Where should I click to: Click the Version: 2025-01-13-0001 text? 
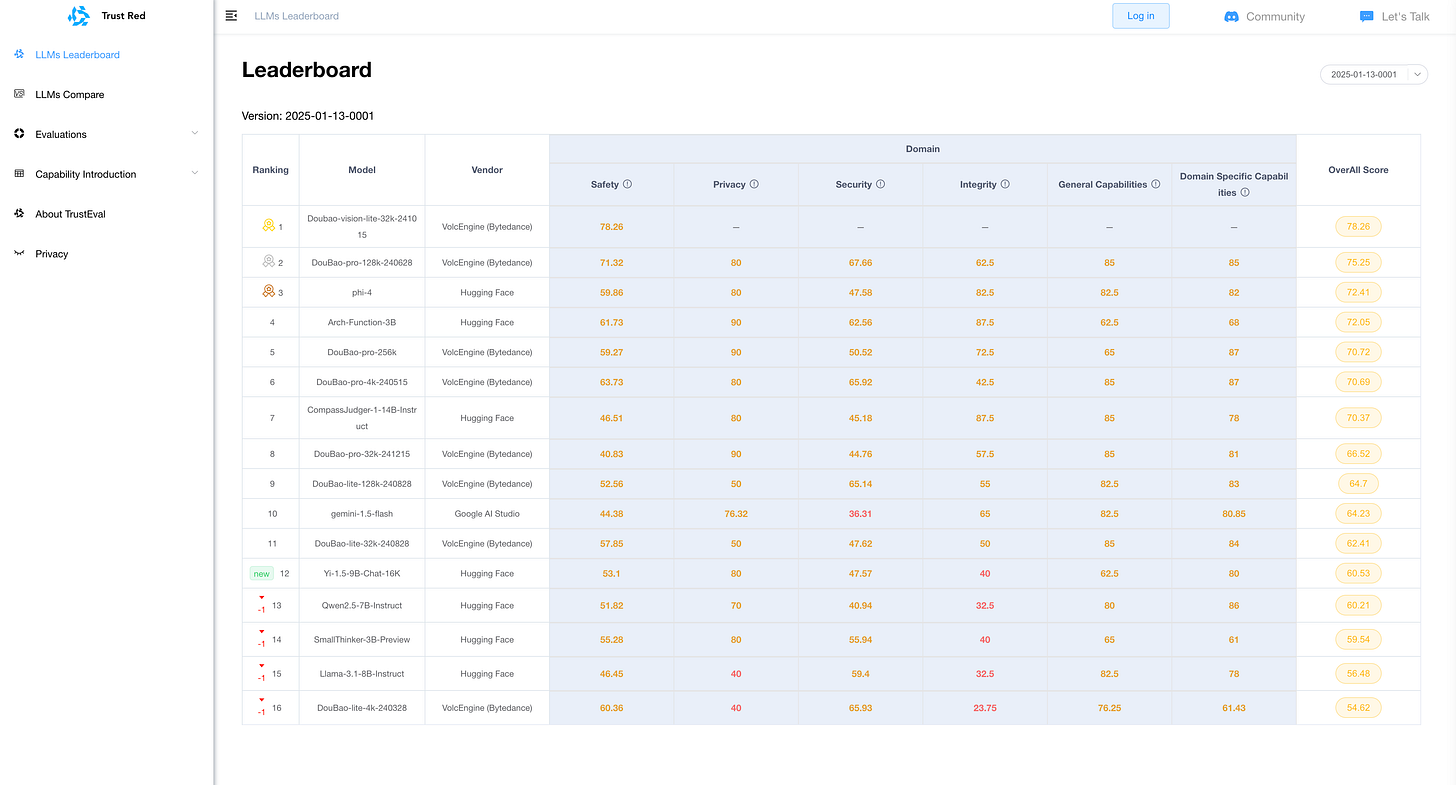coord(308,116)
